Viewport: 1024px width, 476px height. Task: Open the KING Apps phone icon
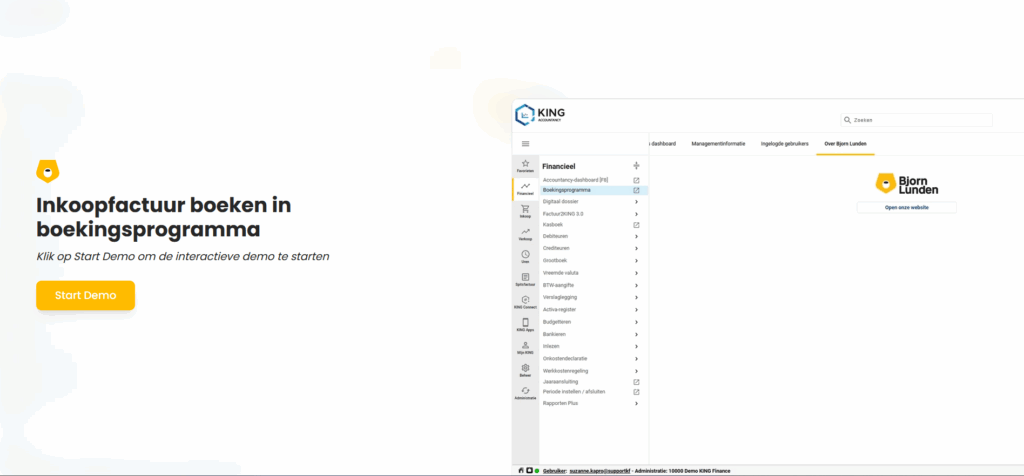525,325
